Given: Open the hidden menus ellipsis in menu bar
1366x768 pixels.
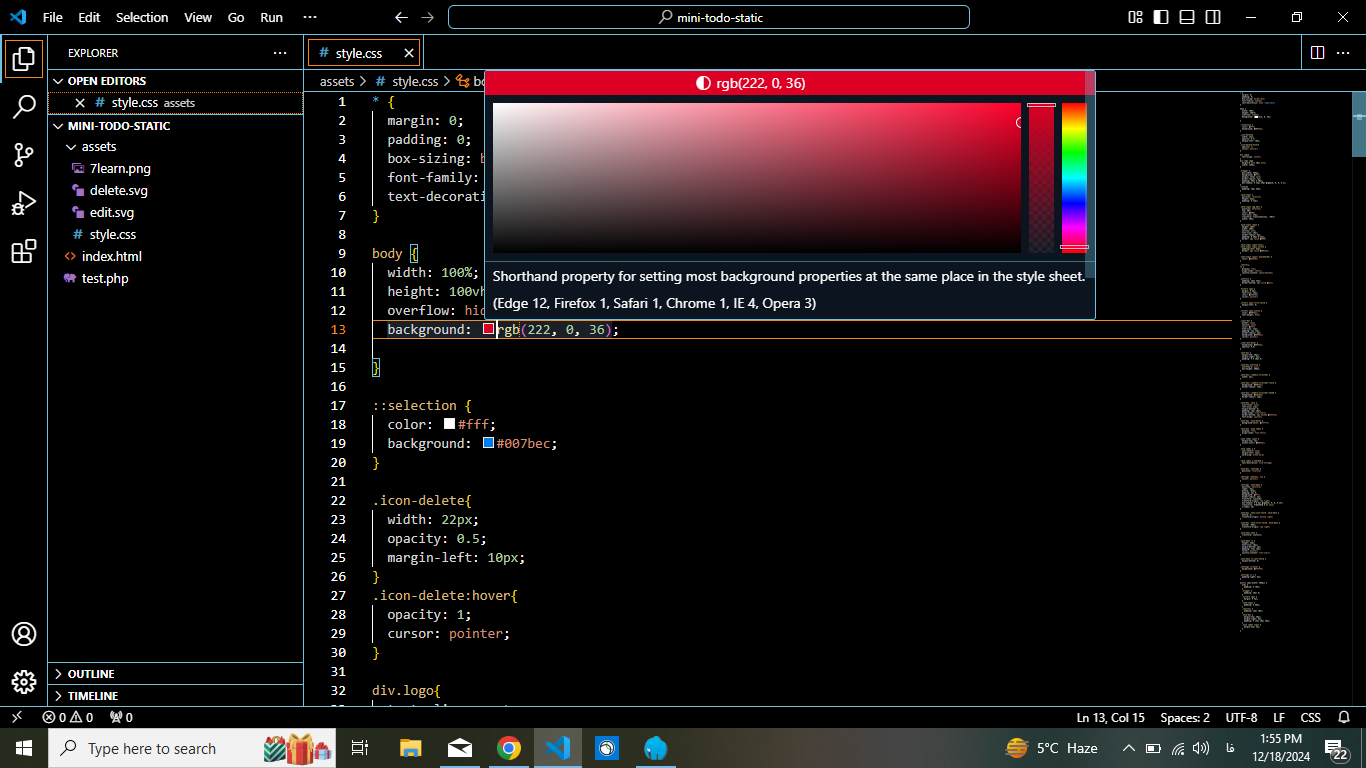Looking at the screenshot, I should [x=309, y=17].
